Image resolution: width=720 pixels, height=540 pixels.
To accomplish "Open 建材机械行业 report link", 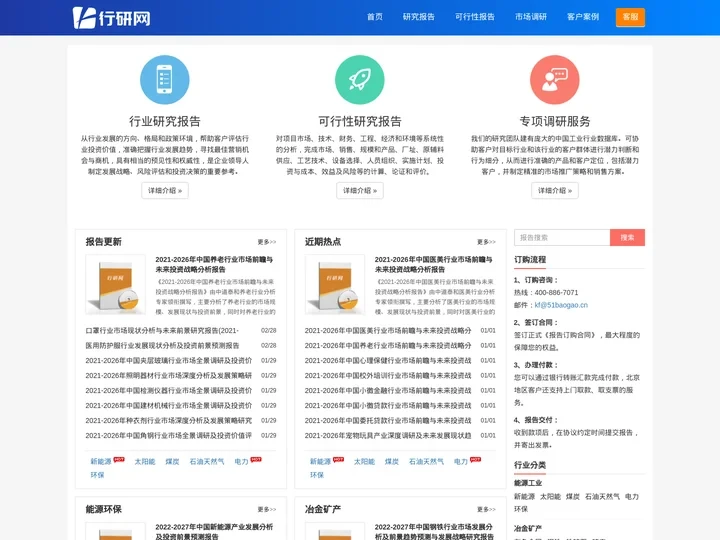I will pos(169,405).
